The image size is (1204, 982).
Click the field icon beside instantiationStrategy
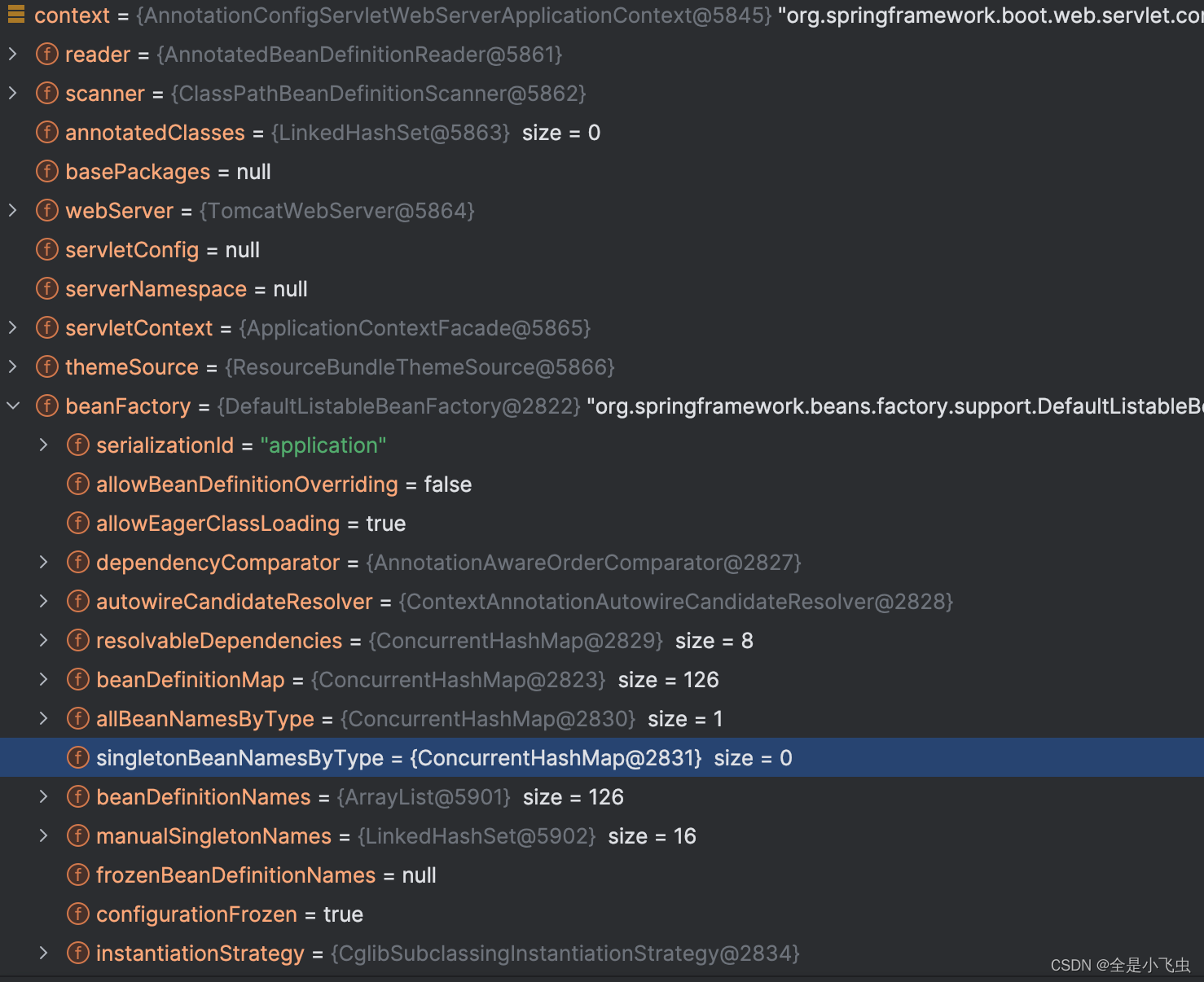tap(78, 953)
